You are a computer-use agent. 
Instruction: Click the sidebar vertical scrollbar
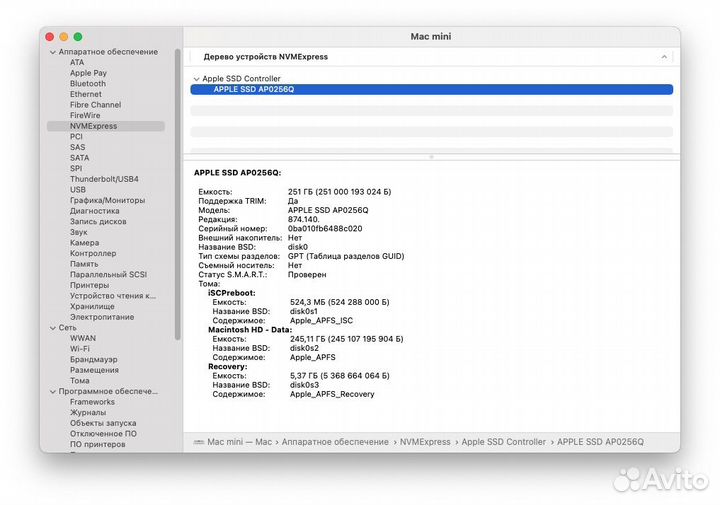(178, 194)
